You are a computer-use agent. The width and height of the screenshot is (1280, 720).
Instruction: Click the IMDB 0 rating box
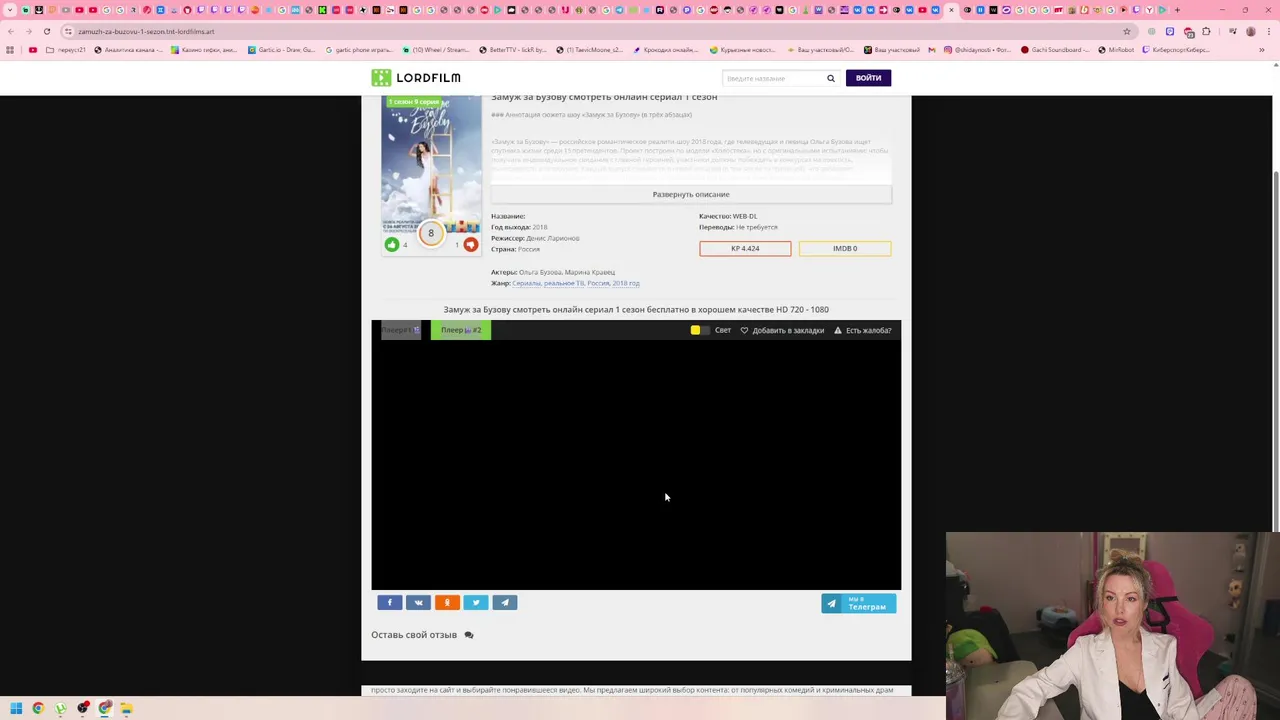tap(845, 248)
